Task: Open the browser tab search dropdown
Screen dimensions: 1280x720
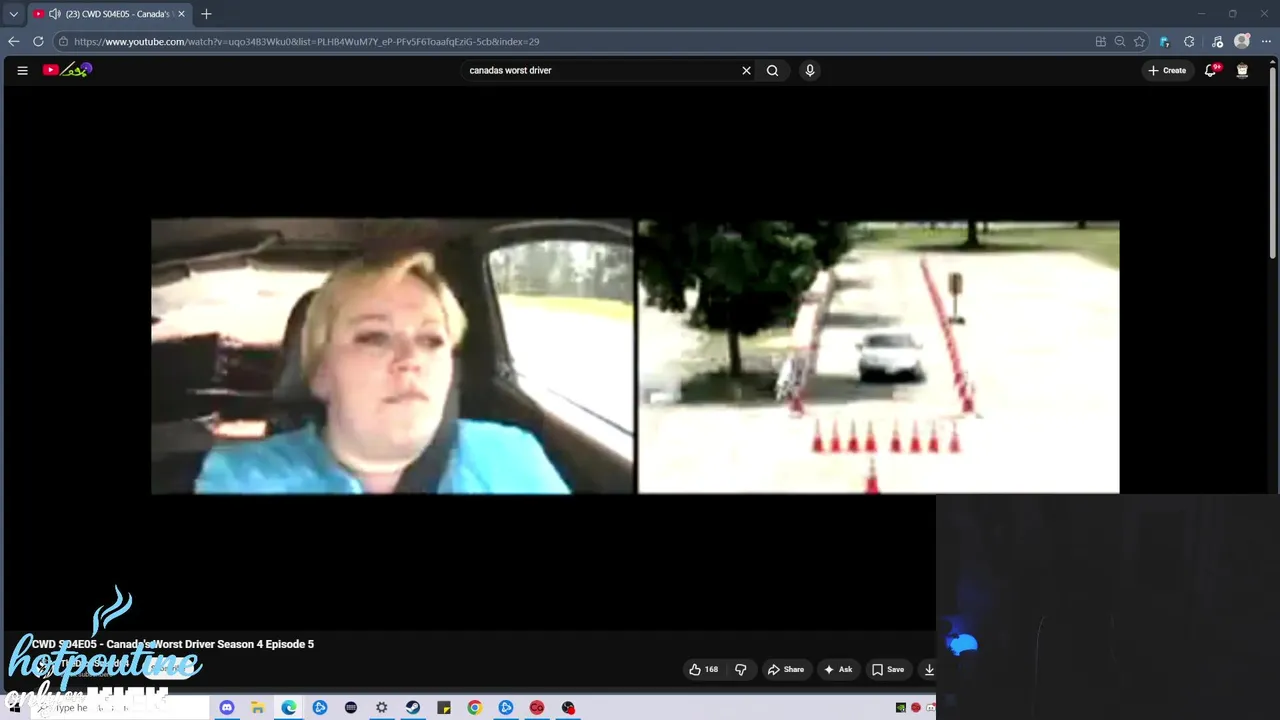Action: pos(13,14)
